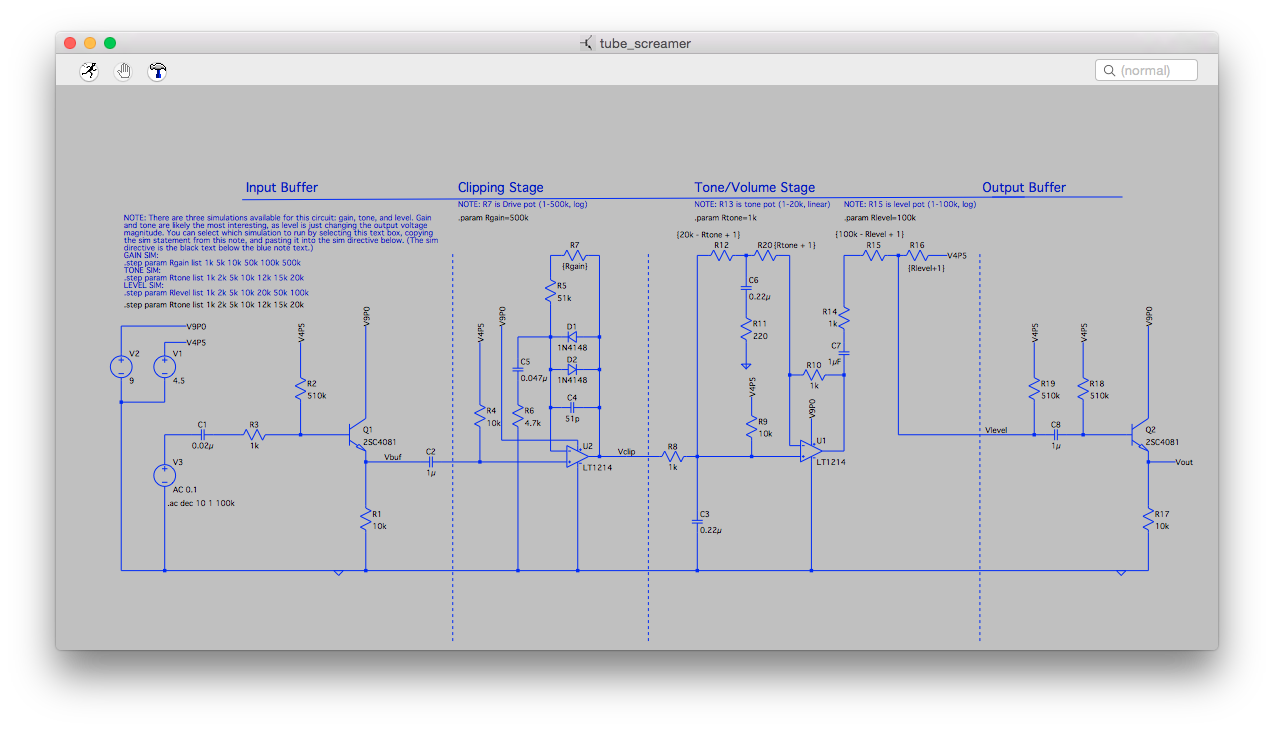Click the '{Rlevel+1}' value under R16

[x=926, y=268]
